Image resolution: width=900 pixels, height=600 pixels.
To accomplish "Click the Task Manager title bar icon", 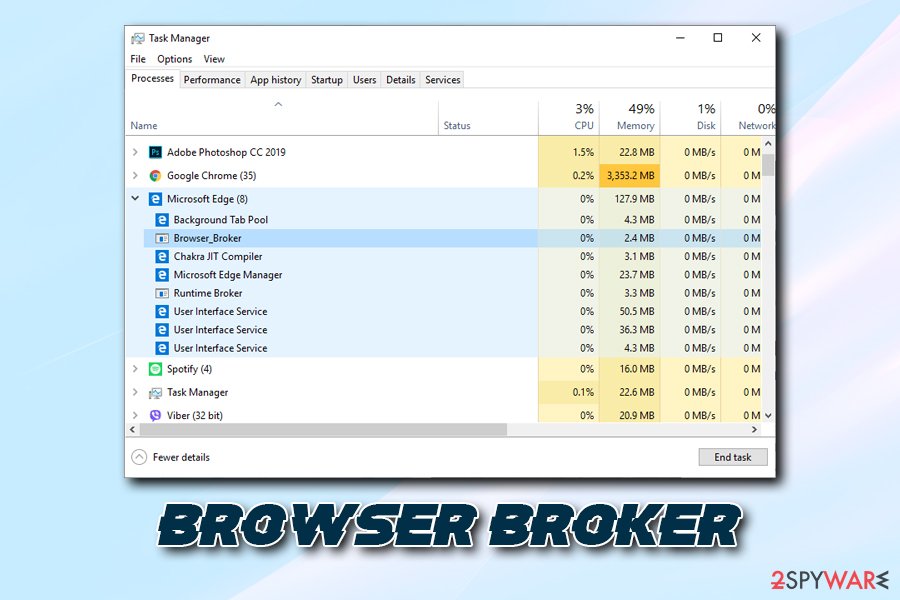I will [138, 38].
